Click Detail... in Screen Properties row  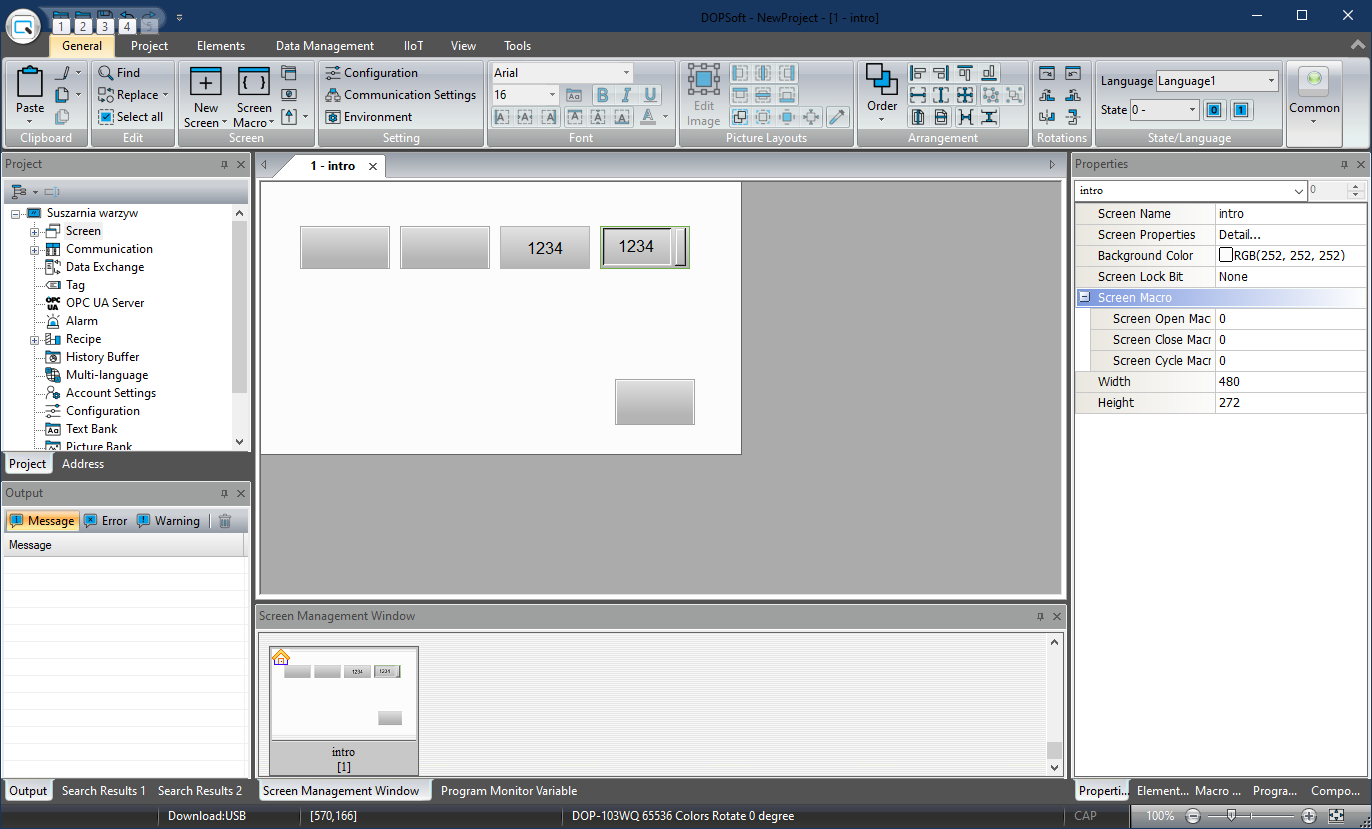(x=1239, y=235)
